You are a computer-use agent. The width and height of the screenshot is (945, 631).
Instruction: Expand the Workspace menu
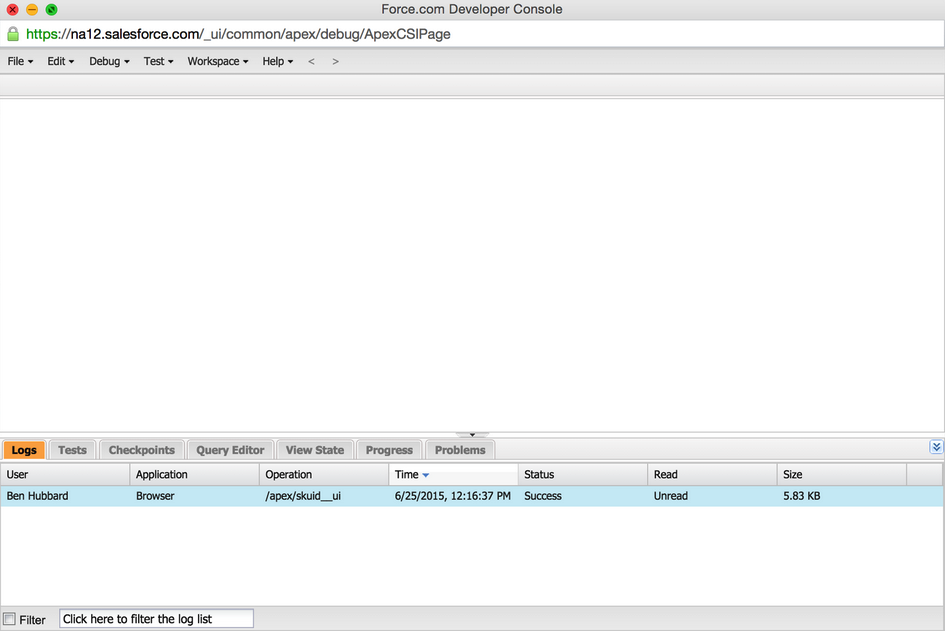tap(217, 61)
